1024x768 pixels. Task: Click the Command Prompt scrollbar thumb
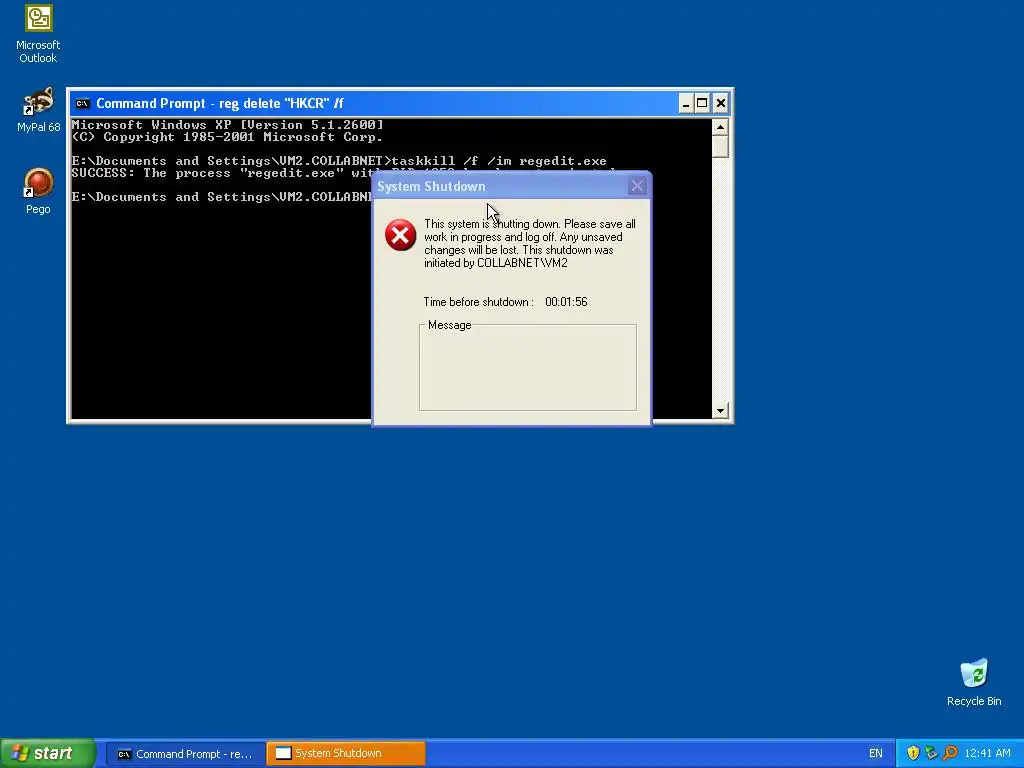pos(720,146)
